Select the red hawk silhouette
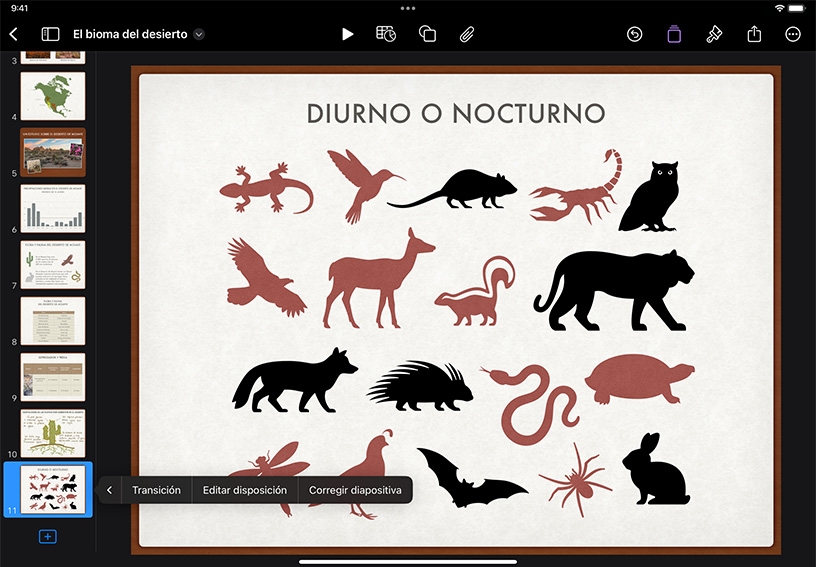This screenshot has height=567, width=816. click(x=266, y=277)
